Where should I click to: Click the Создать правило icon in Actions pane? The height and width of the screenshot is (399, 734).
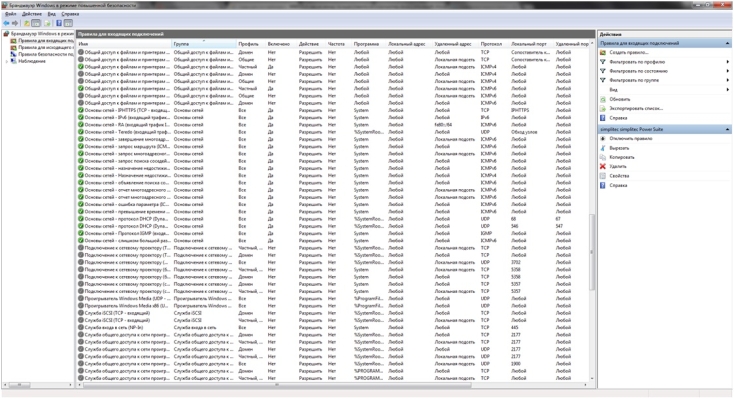coord(603,52)
